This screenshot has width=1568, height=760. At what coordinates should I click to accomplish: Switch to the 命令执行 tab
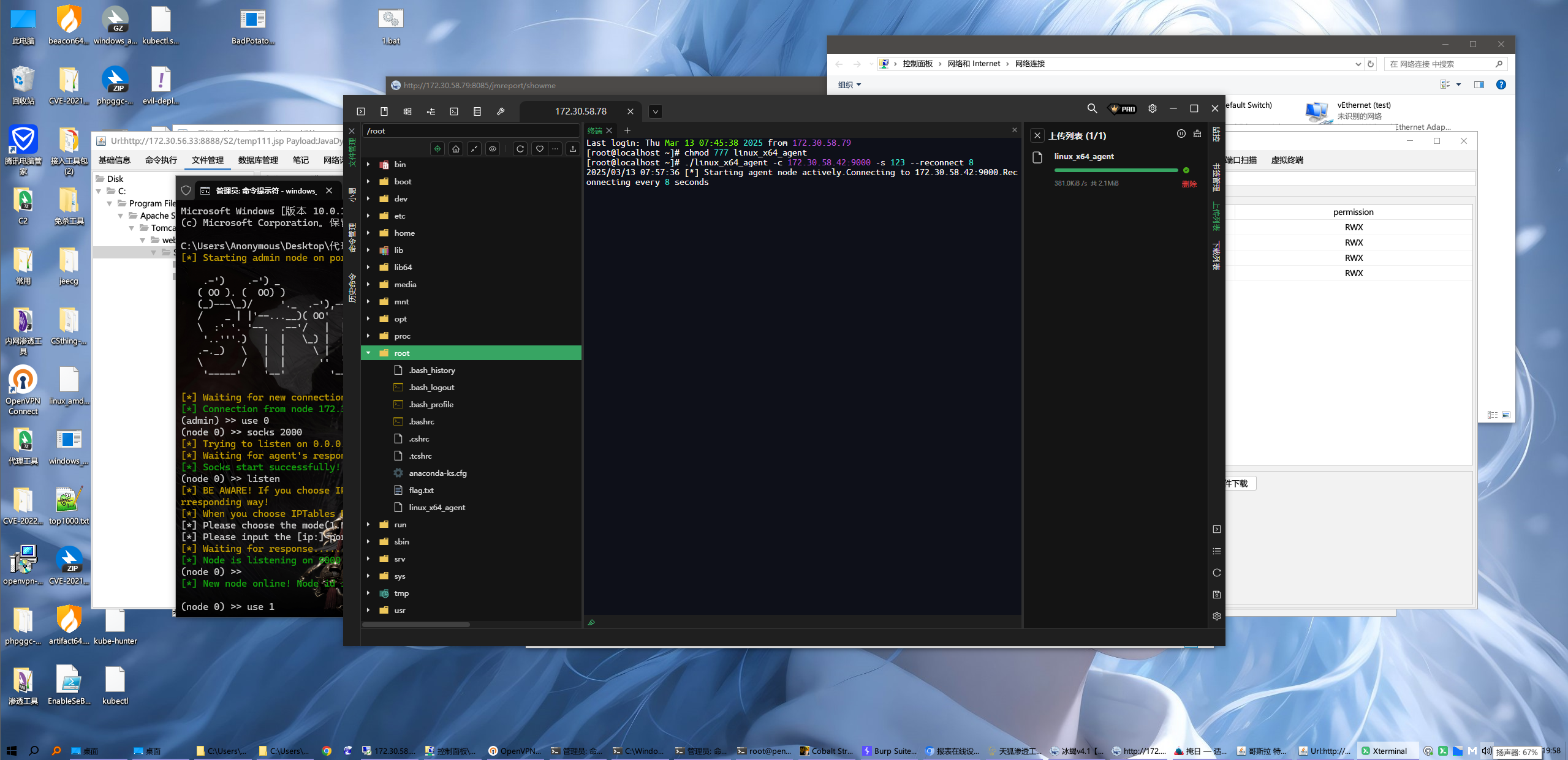tap(161, 160)
